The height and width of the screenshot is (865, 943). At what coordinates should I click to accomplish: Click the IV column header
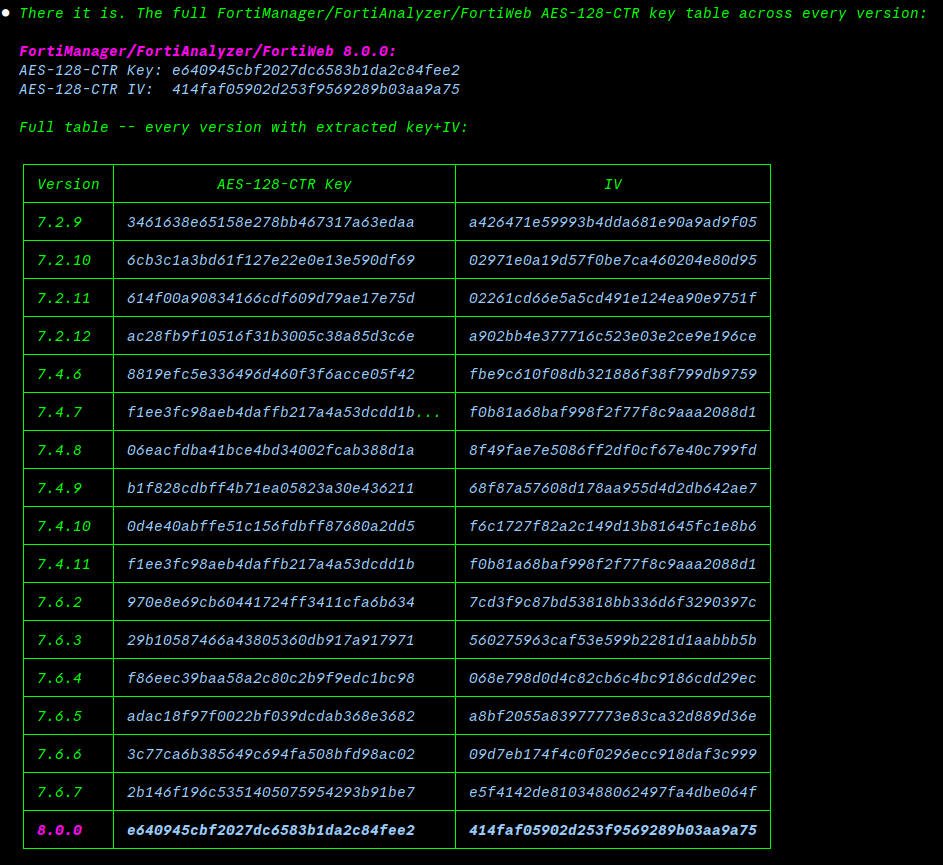(613, 184)
